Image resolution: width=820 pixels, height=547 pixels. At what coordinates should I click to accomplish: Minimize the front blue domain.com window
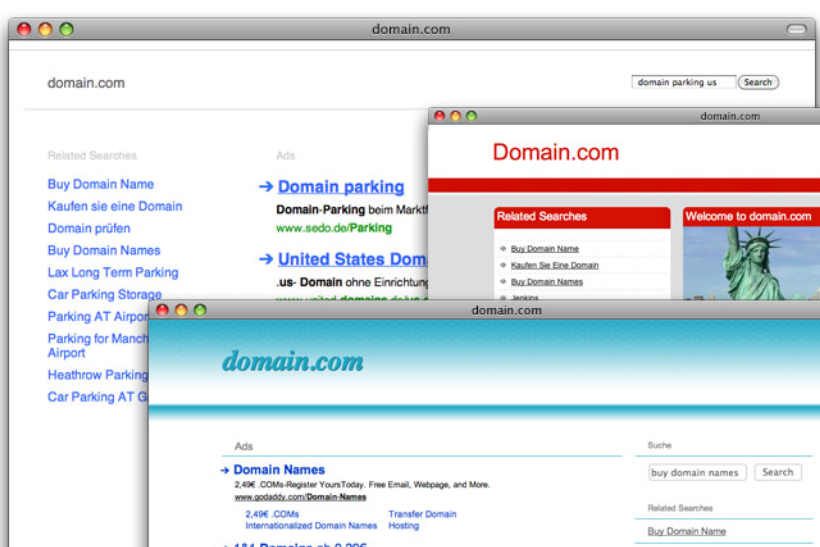click(181, 310)
